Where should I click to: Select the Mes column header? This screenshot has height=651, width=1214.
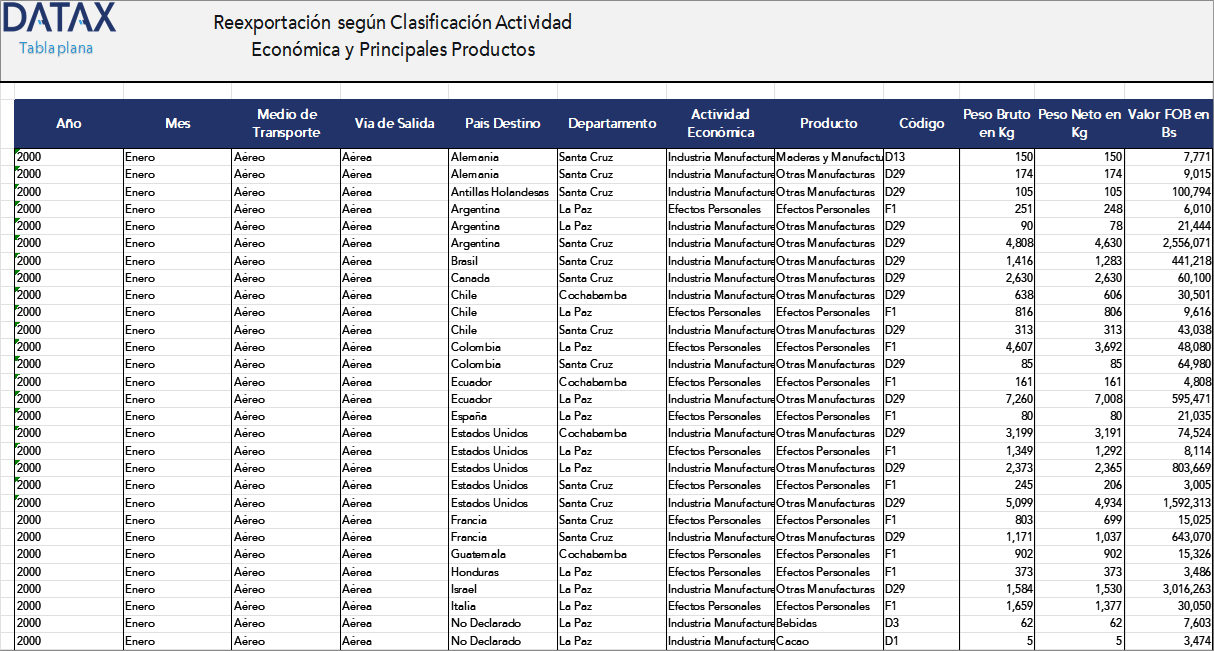(x=177, y=123)
